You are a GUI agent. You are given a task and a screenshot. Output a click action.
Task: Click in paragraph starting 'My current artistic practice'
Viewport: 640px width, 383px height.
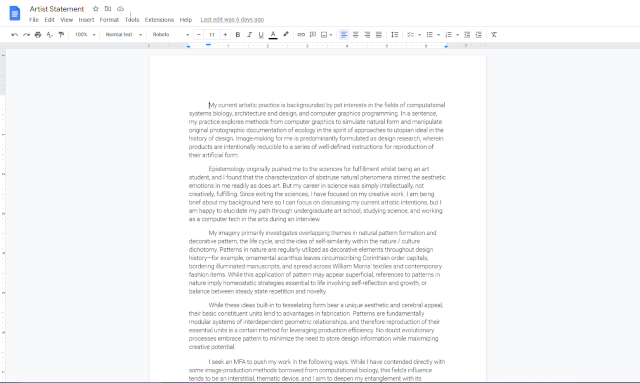pyautogui.click(x=317, y=130)
